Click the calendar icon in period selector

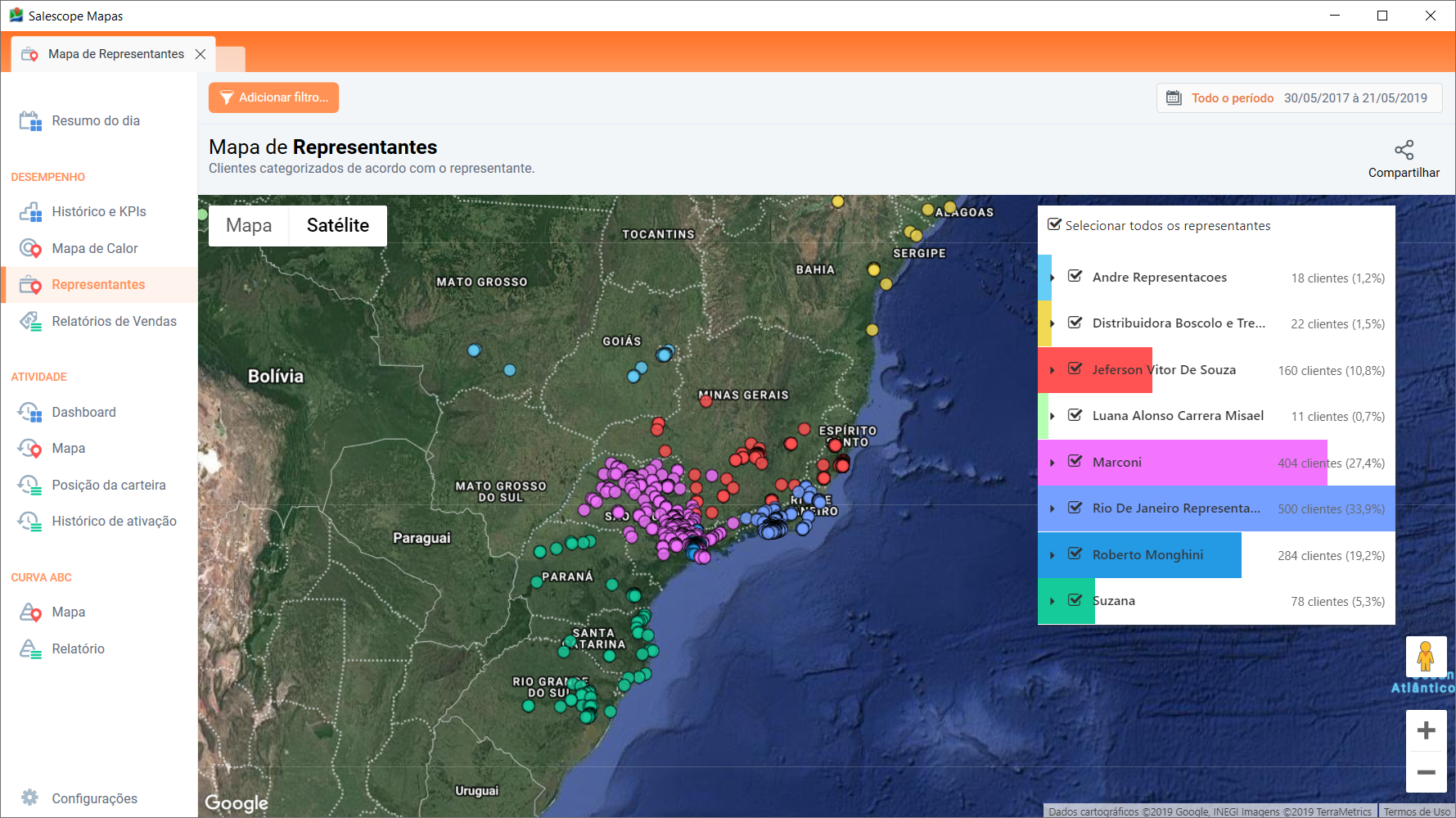(1174, 97)
